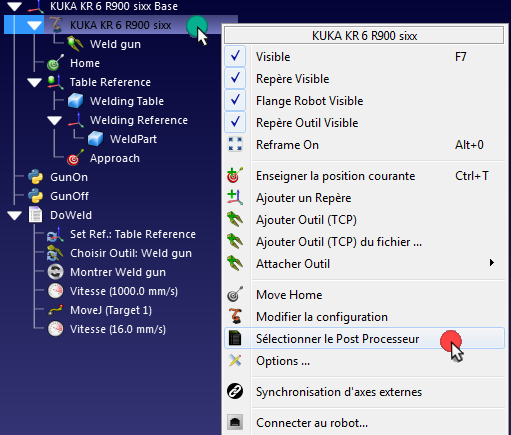
Task: Collapse the DoWeld program node
Action: (15, 215)
